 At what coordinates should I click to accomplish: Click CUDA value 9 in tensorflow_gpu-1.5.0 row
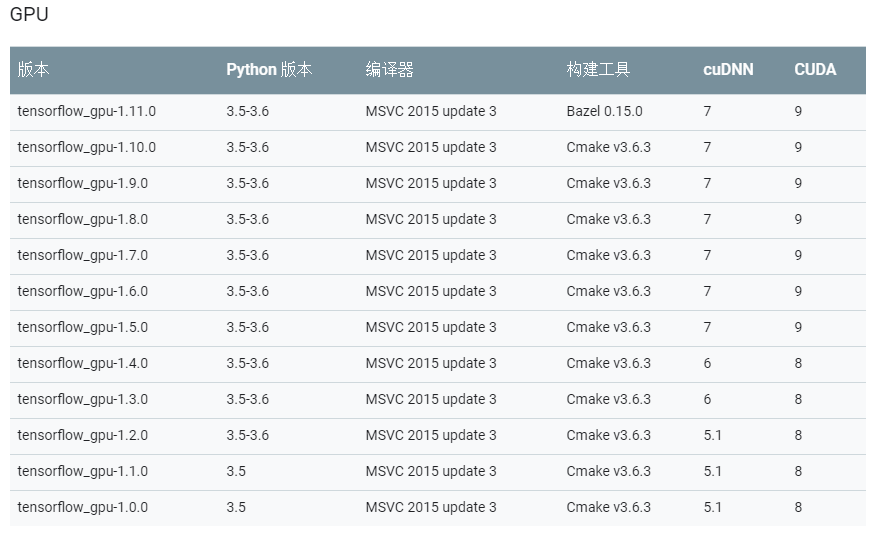pos(798,327)
